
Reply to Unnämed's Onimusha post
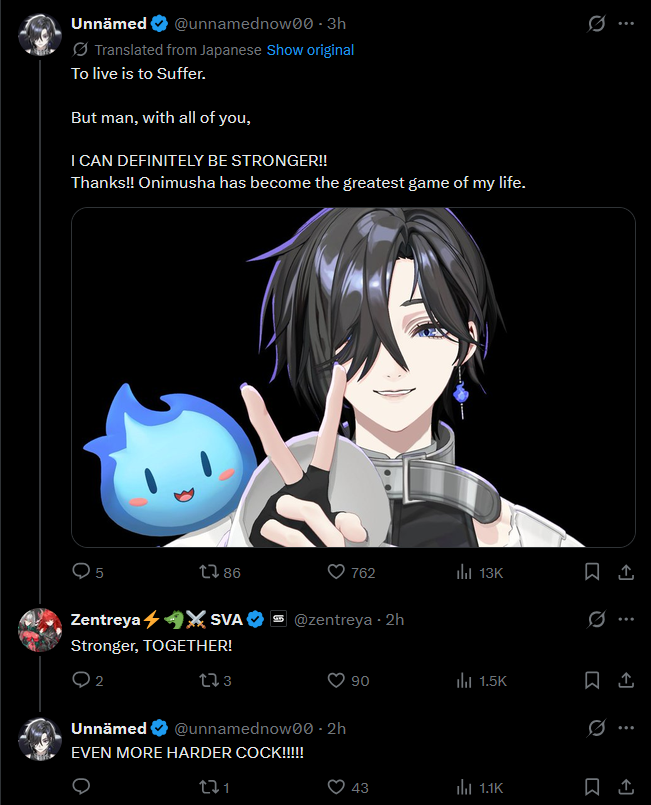click(81, 571)
